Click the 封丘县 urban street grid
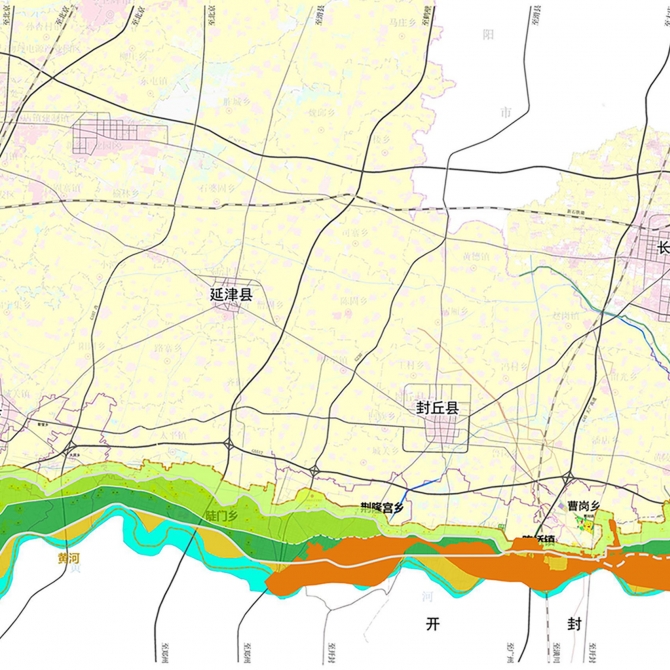Screen dimensions: 670x670 point(438,431)
